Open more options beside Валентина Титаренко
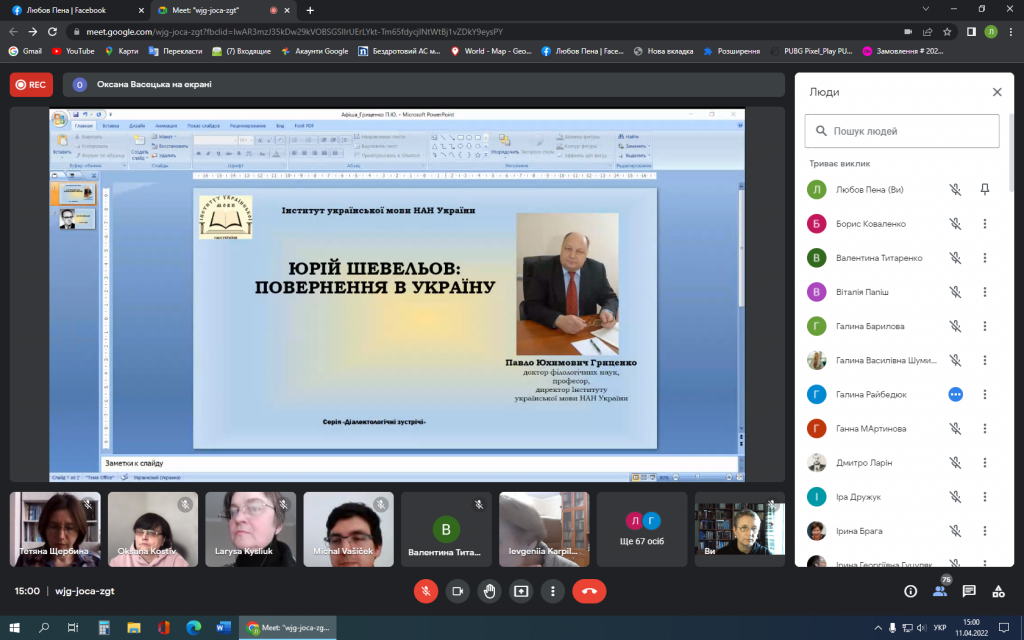 (x=985, y=258)
